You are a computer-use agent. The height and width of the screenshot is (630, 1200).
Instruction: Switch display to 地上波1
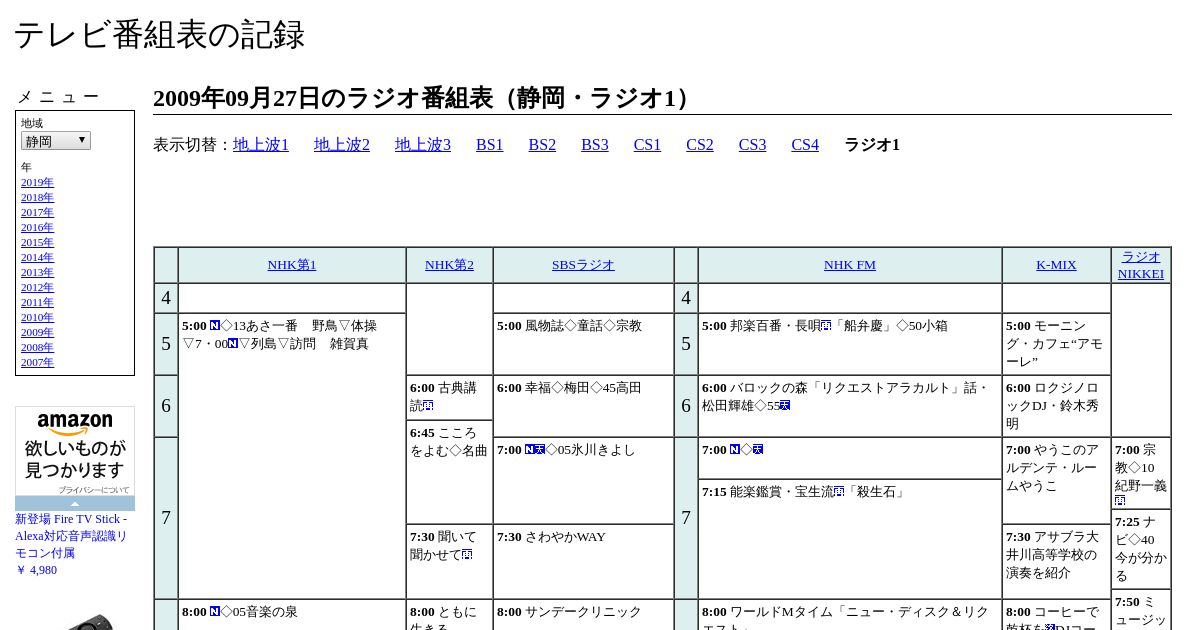coord(261,145)
